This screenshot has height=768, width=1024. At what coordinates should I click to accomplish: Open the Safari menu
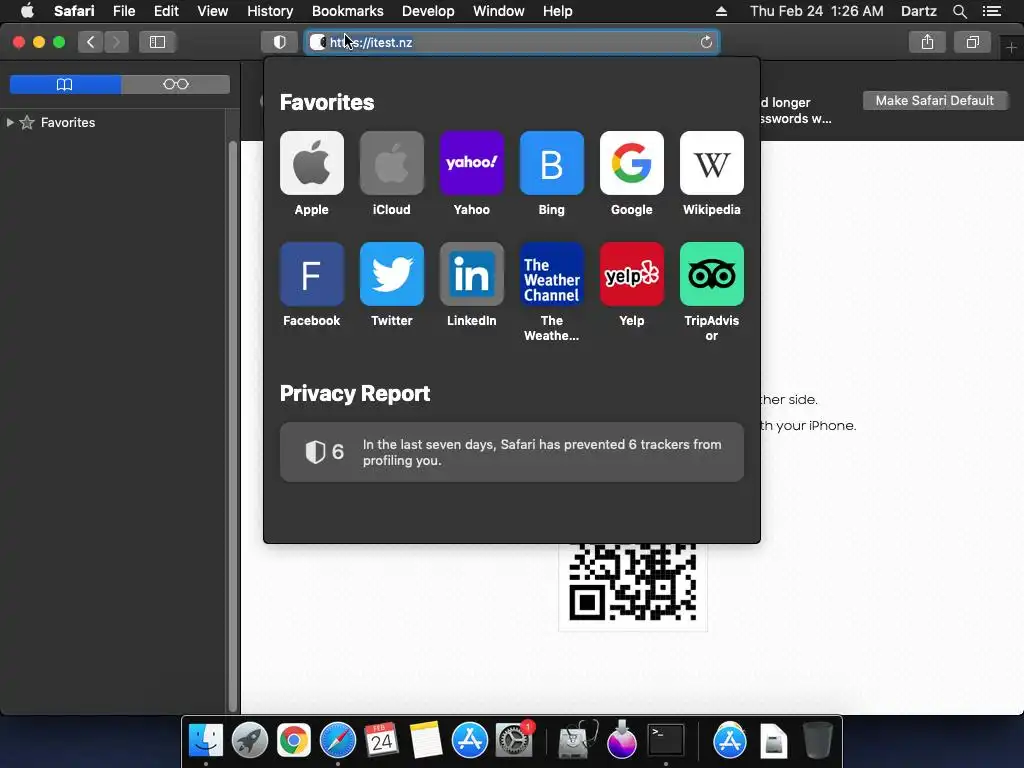pos(74,11)
